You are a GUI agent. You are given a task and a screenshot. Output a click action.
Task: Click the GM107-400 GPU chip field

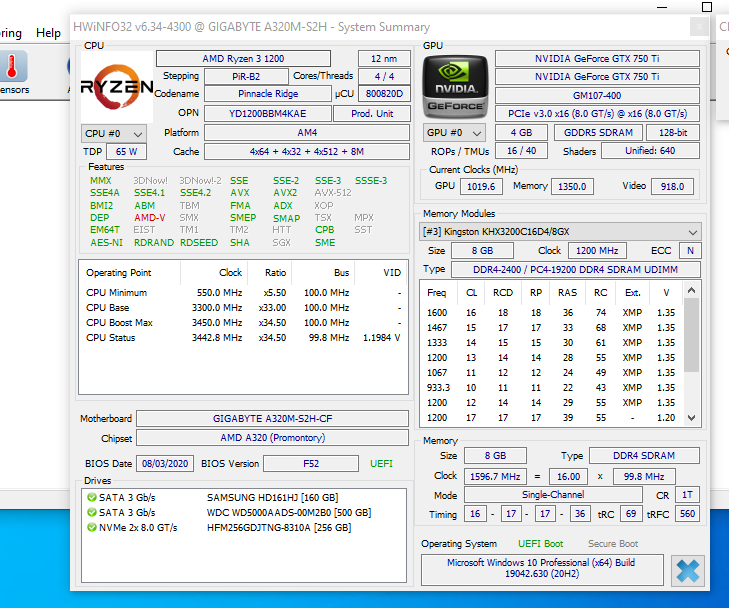click(597, 95)
